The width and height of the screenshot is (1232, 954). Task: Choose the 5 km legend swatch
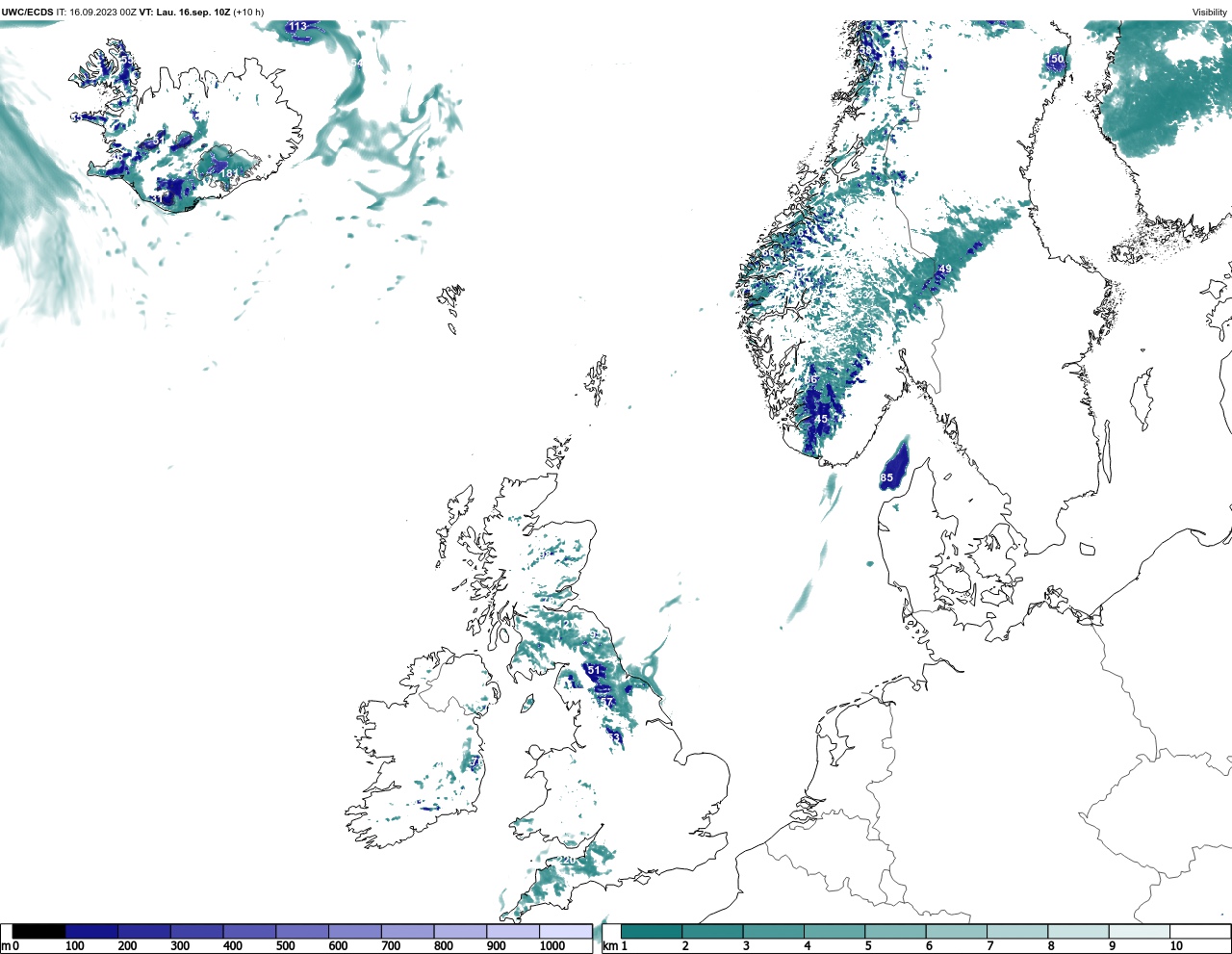(895, 932)
